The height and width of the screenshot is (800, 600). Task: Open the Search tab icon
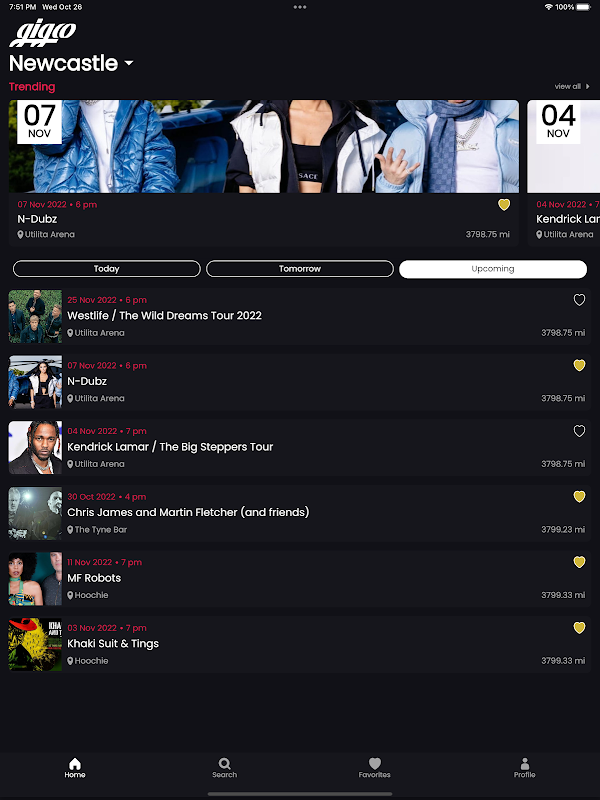tap(224, 764)
